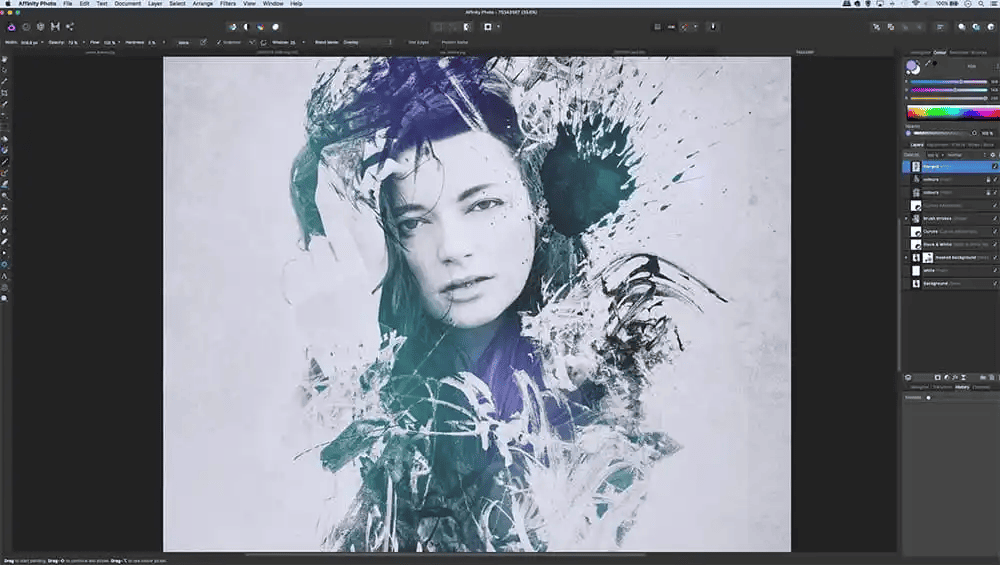Enable the Stabiliser checkbox
This screenshot has height=565, width=1000.
pyautogui.click(x=219, y=42)
